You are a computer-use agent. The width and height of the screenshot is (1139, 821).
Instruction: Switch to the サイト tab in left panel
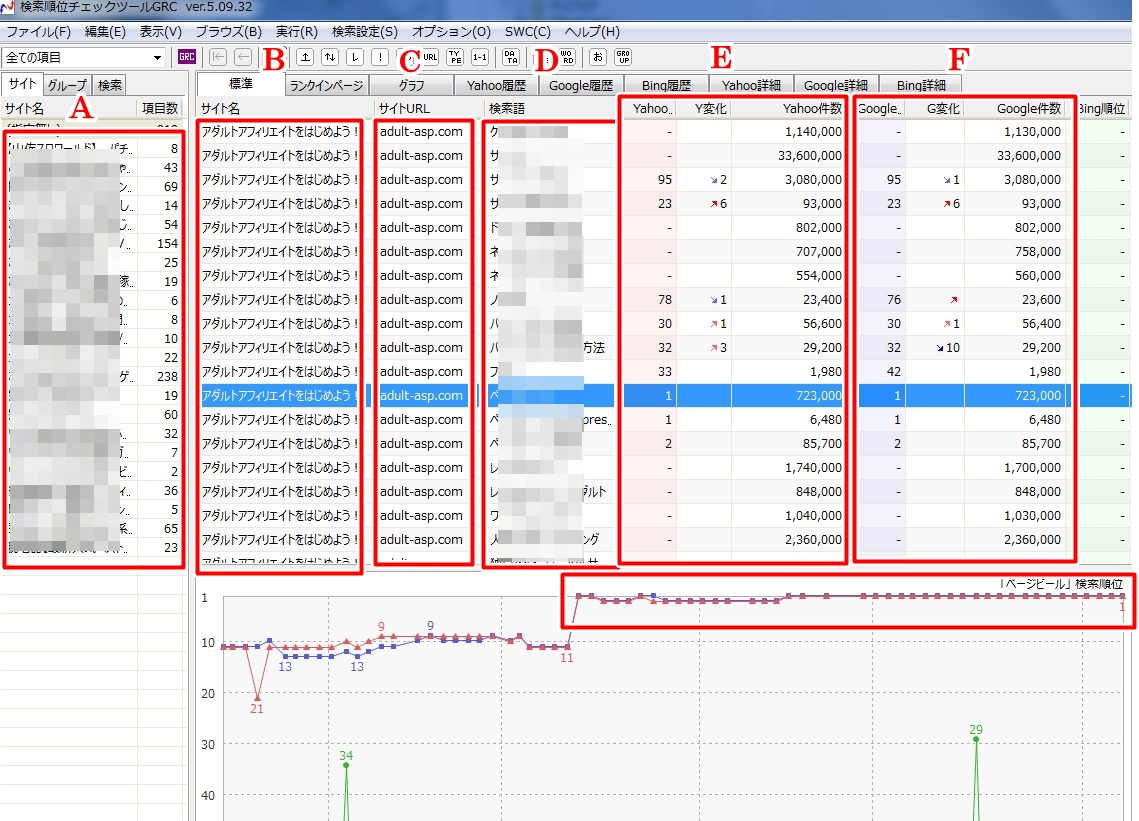23,84
